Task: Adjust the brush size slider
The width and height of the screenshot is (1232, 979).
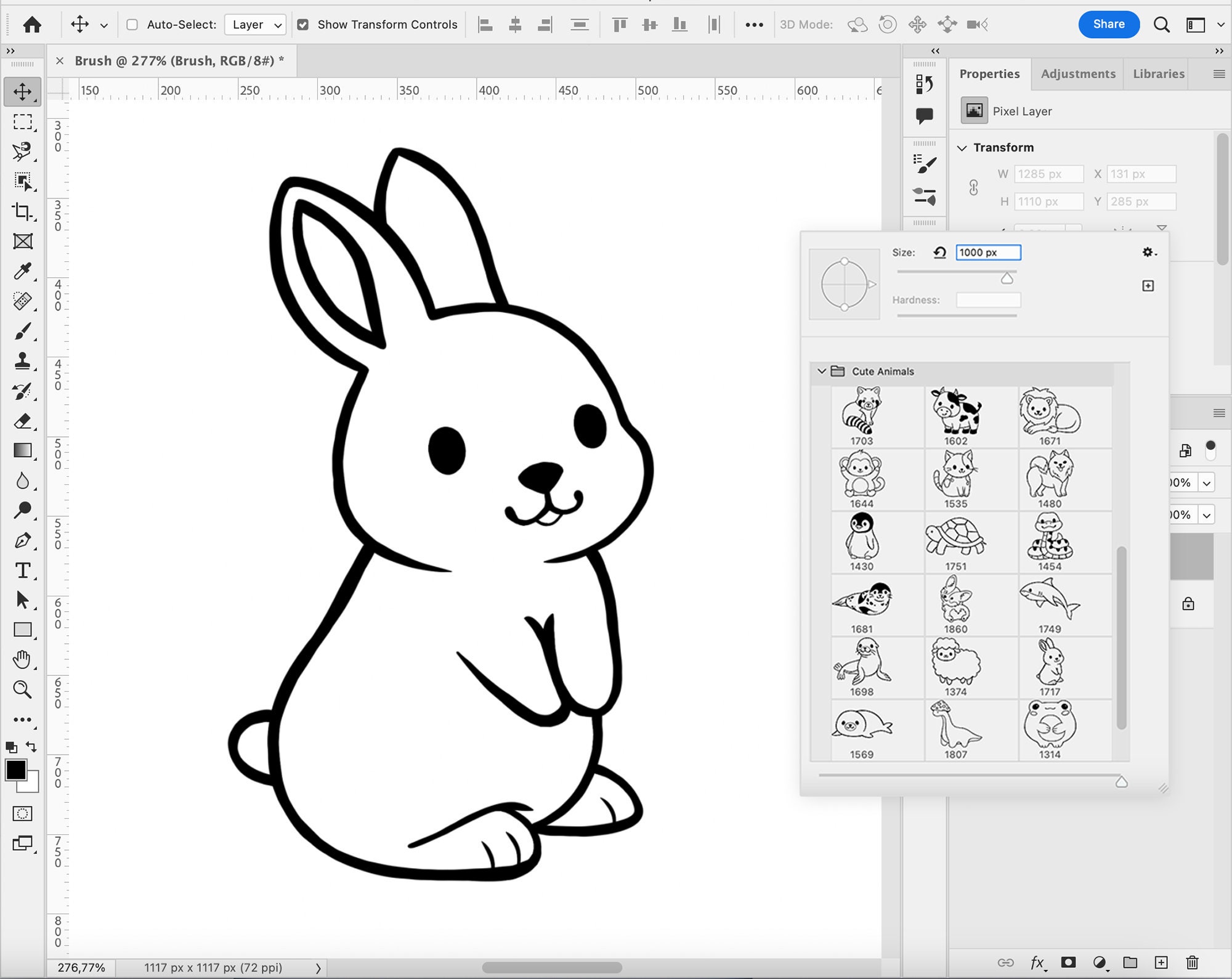Action: 1007,278
